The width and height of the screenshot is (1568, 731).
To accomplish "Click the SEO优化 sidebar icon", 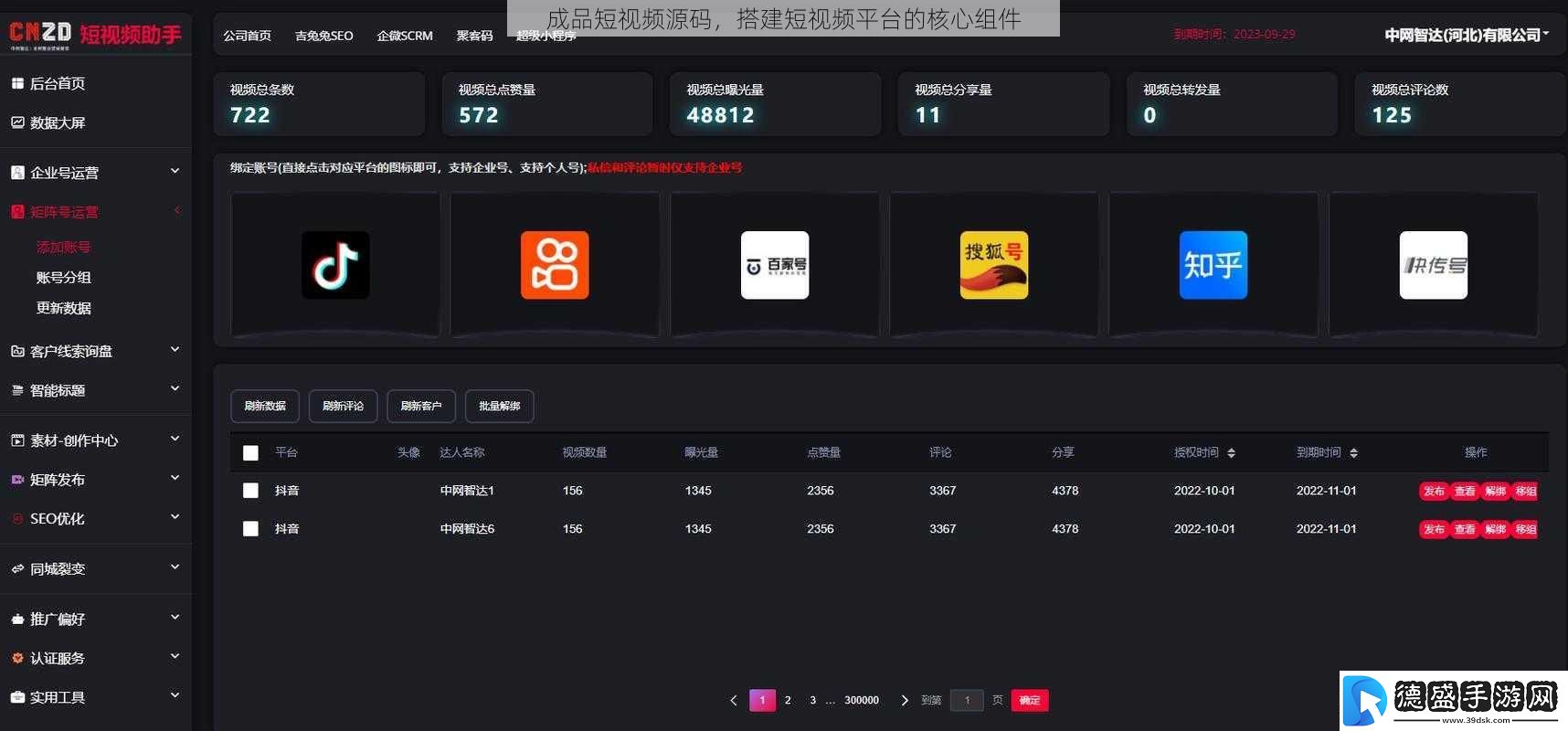I will coord(17,518).
